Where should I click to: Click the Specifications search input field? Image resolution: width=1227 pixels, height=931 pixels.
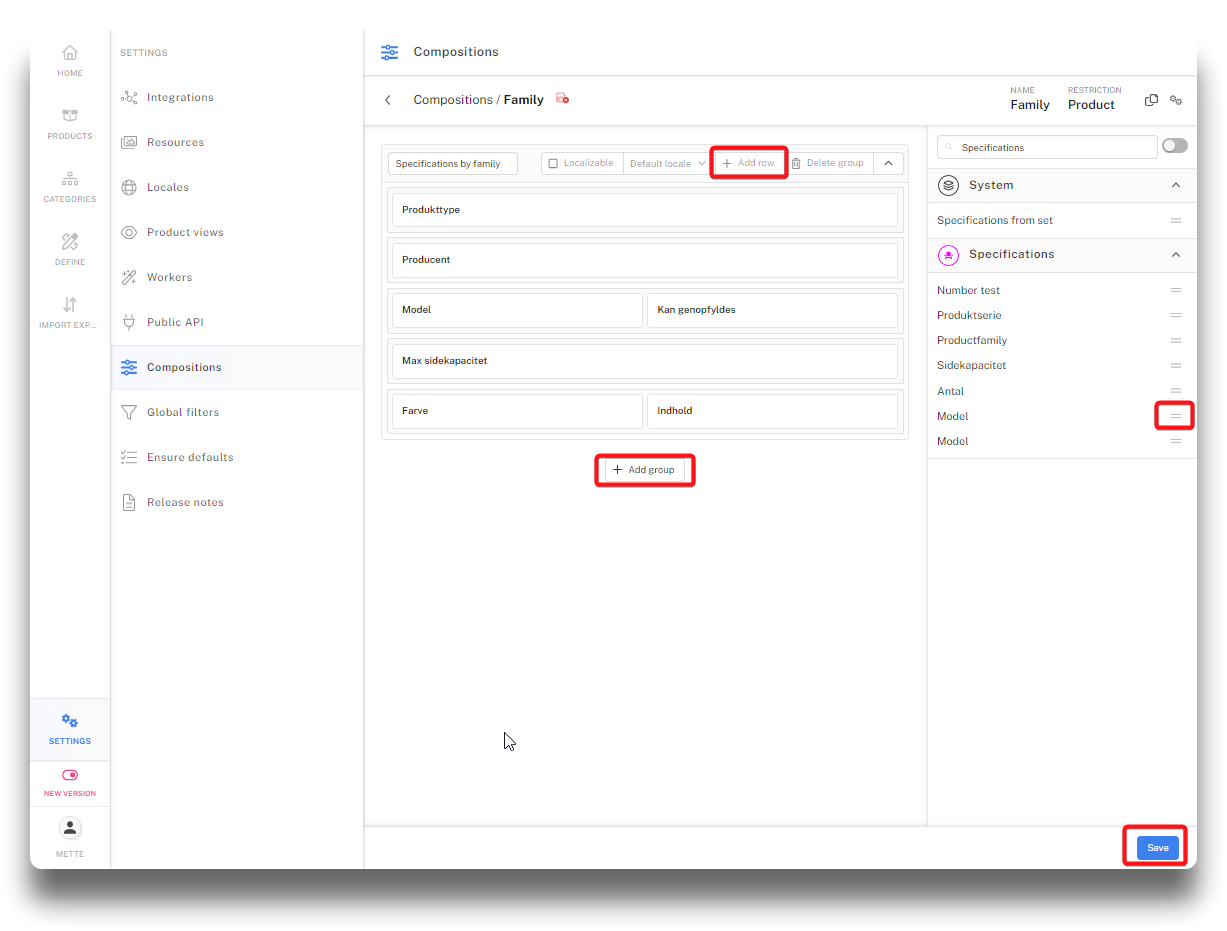(x=1050, y=147)
